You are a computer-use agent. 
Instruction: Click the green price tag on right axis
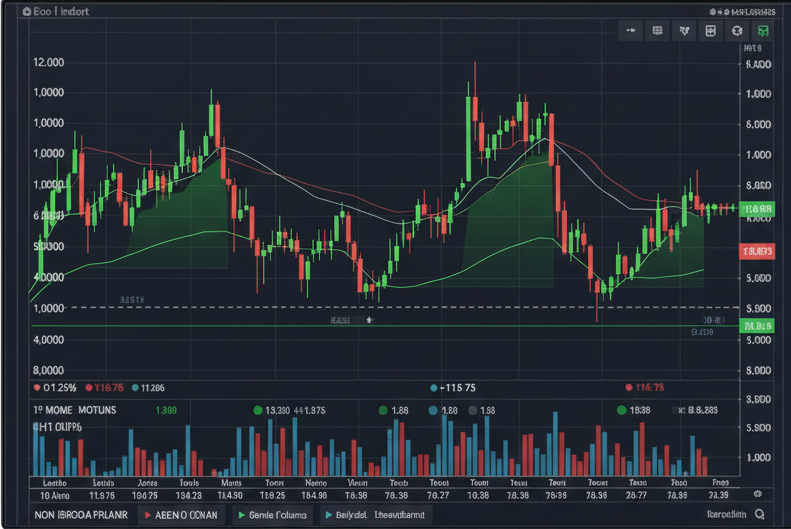coord(757,209)
